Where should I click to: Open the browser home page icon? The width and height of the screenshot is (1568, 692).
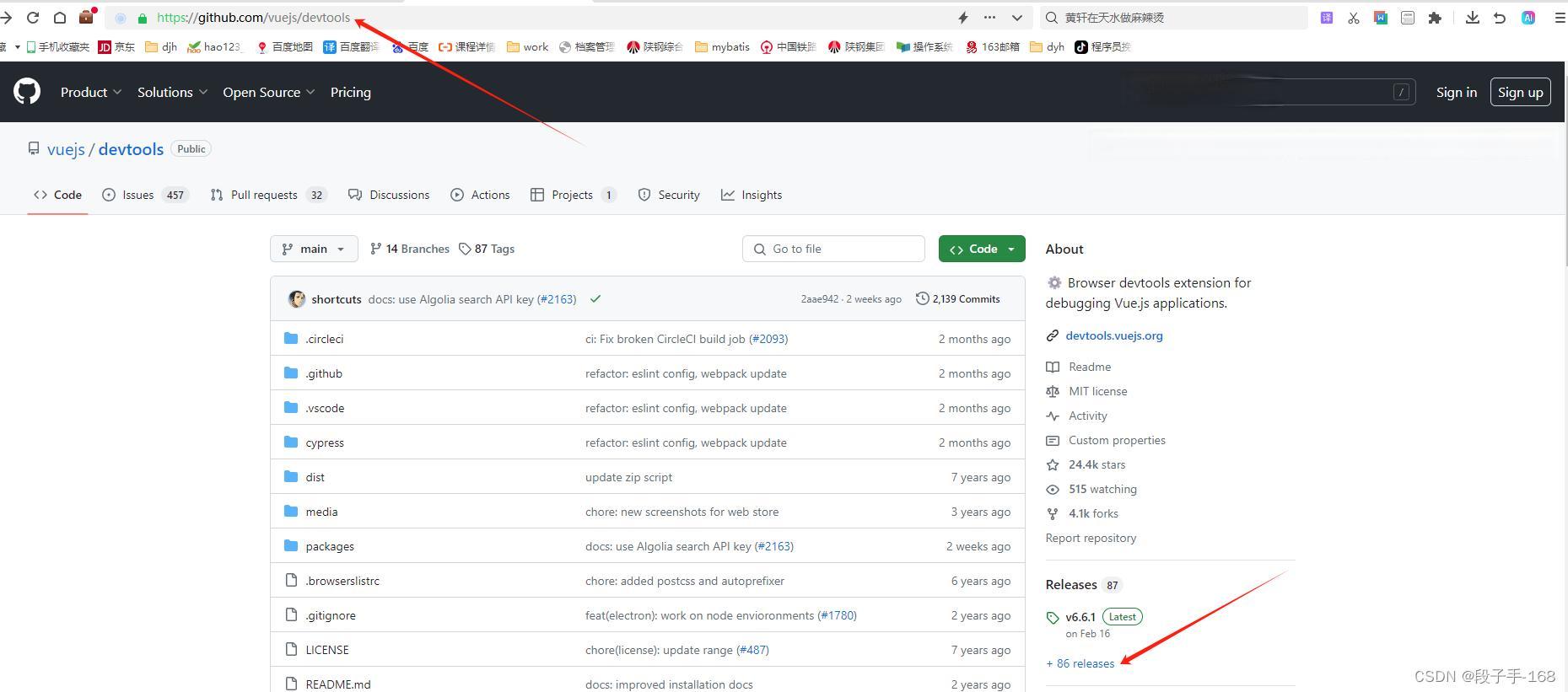coord(60,18)
